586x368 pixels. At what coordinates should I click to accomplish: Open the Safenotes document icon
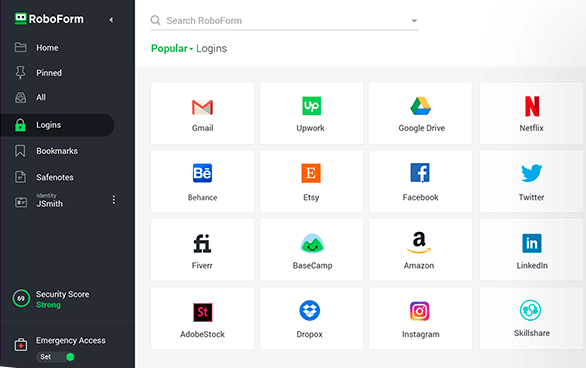[21, 177]
